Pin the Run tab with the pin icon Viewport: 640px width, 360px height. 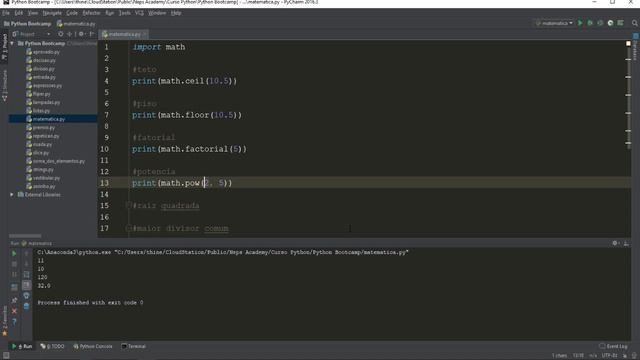tap(14, 300)
